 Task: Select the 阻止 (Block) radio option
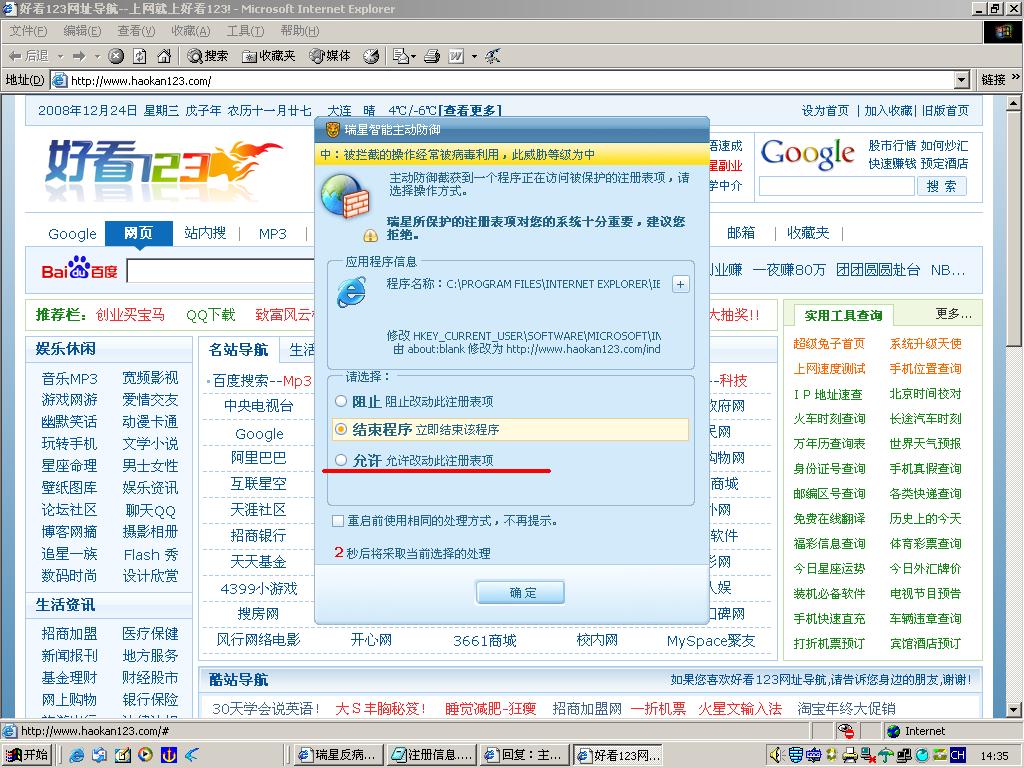click(x=342, y=402)
